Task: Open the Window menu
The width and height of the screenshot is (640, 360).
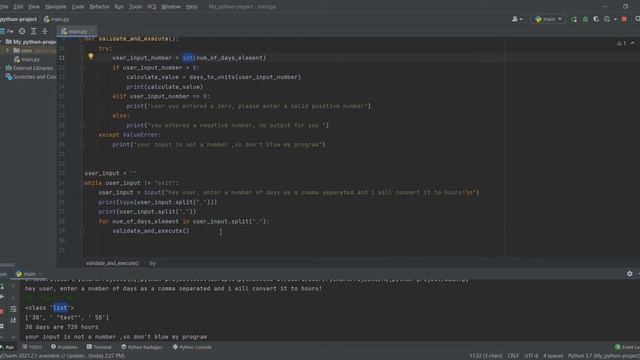Action: 171,7
